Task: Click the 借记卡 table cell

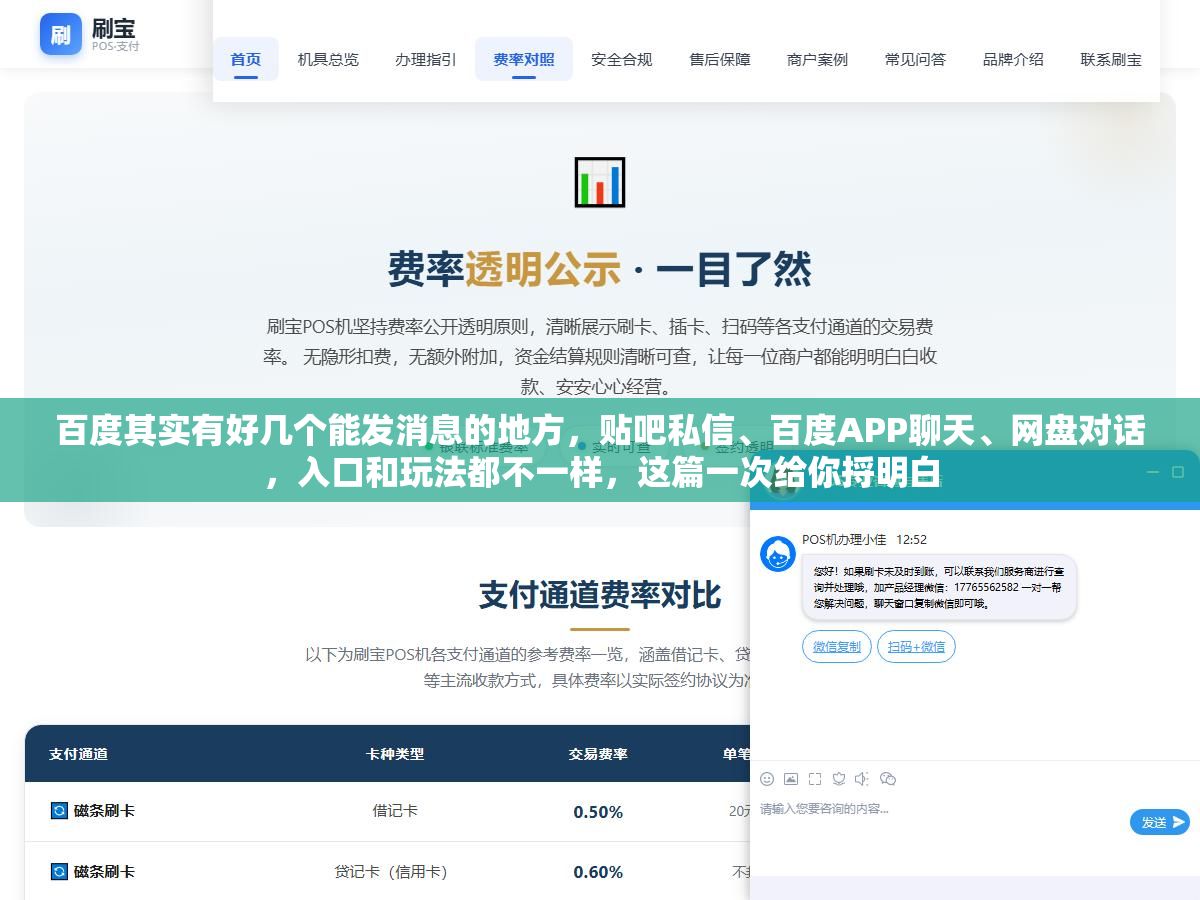Action: tap(395, 811)
